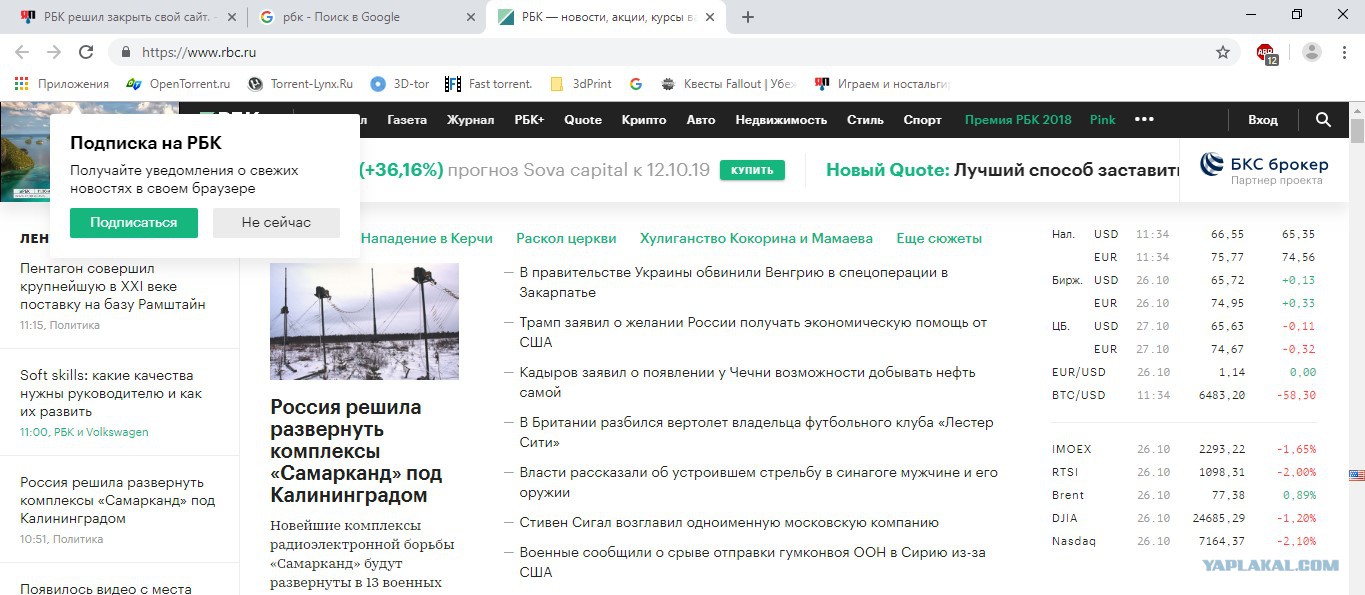This screenshot has height=595, width=1365.
Task: View site info via the padlock icon
Action: click(x=126, y=52)
